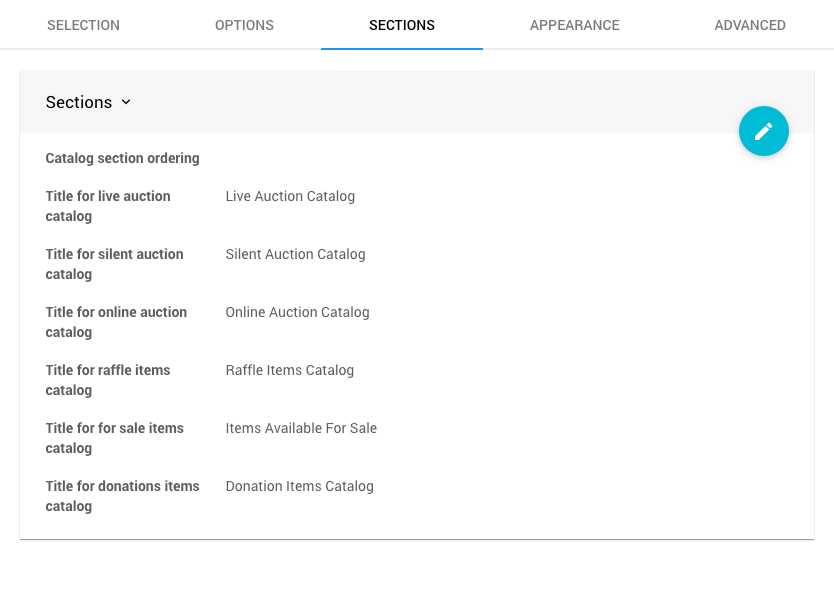Click the Title for donations items catalog label
The image size is (834, 589).
click(122, 496)
